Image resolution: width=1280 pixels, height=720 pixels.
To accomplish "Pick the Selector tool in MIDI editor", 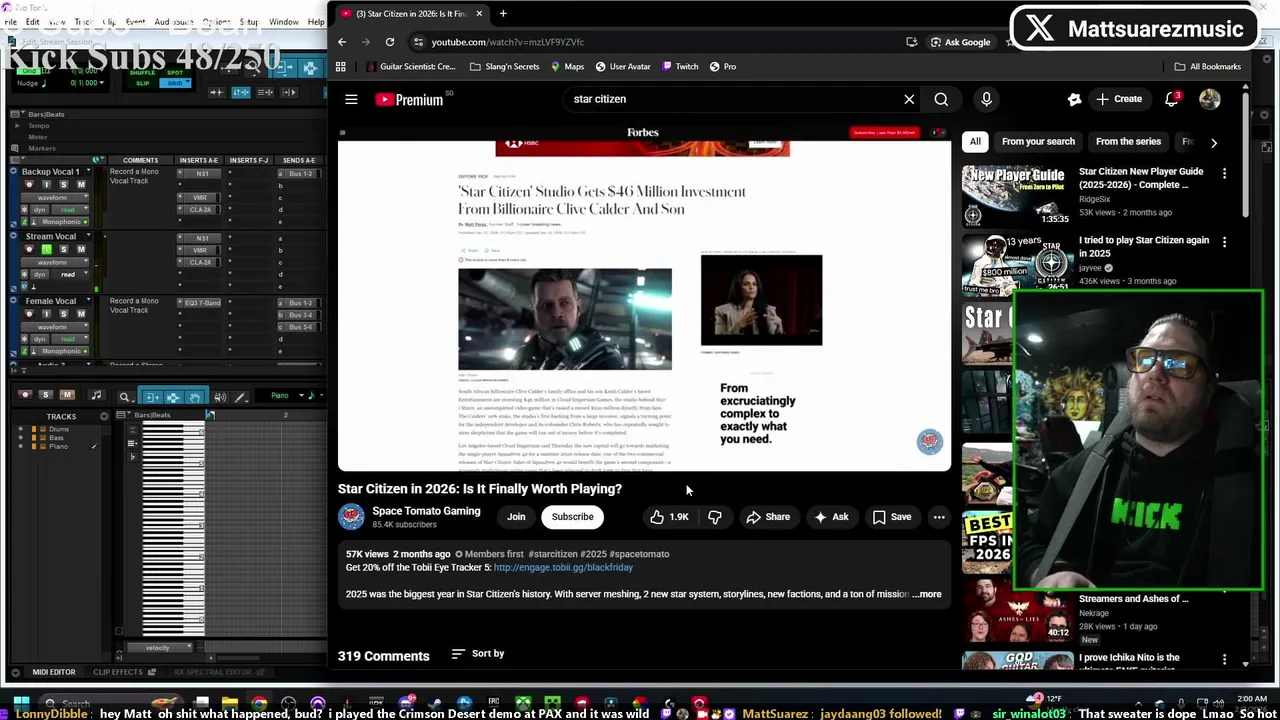I will click(172, 397).
